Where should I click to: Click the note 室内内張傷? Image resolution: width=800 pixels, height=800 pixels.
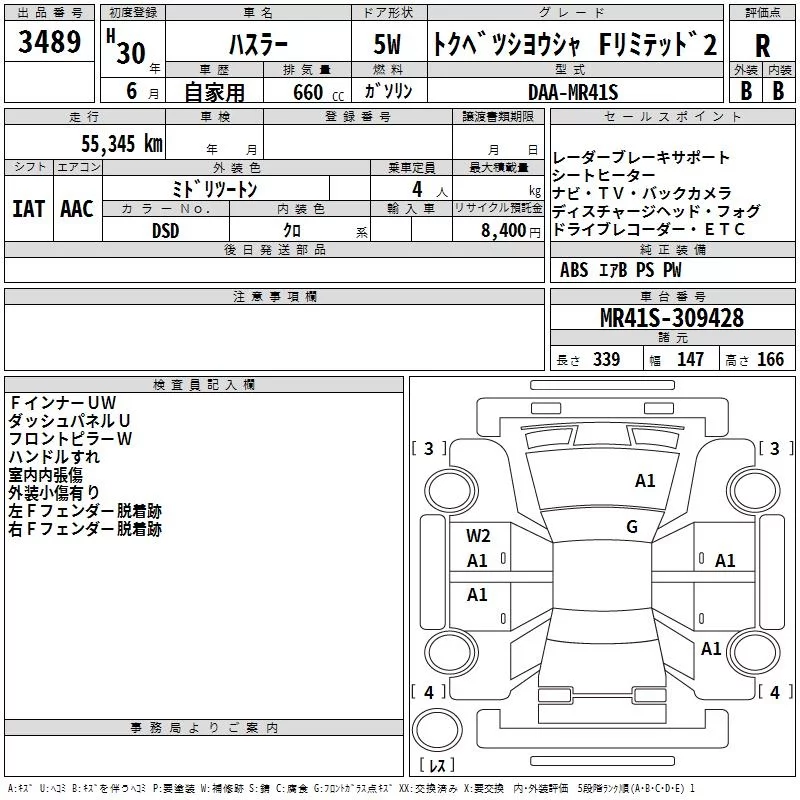[45, 474]
